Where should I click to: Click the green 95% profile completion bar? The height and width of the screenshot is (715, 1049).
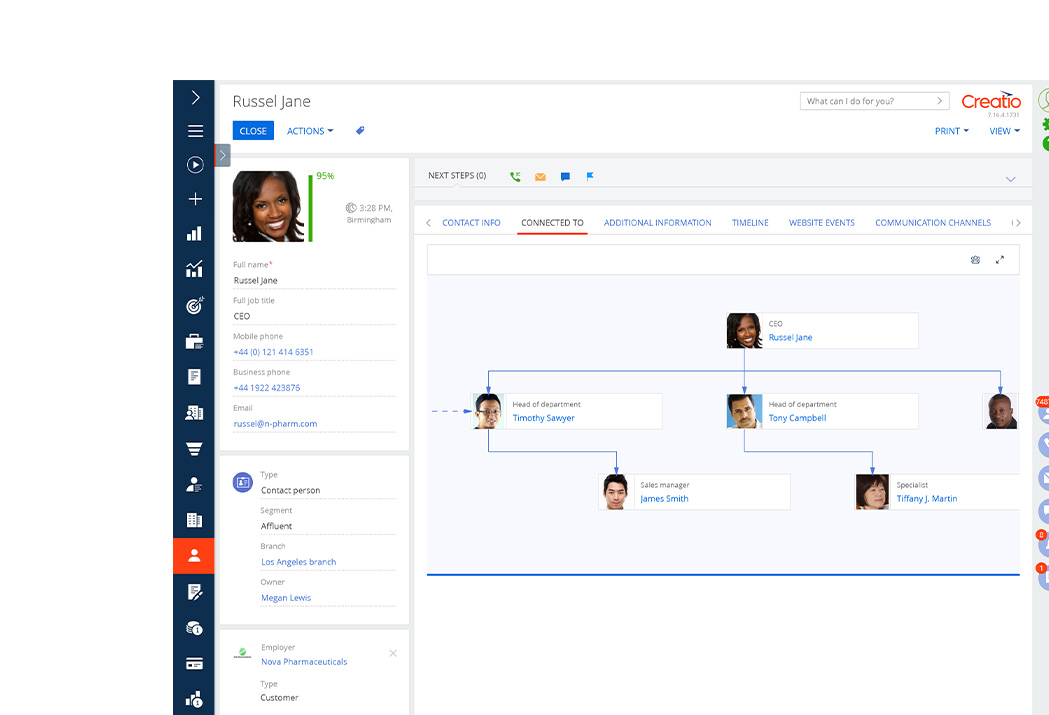(311, 206)
